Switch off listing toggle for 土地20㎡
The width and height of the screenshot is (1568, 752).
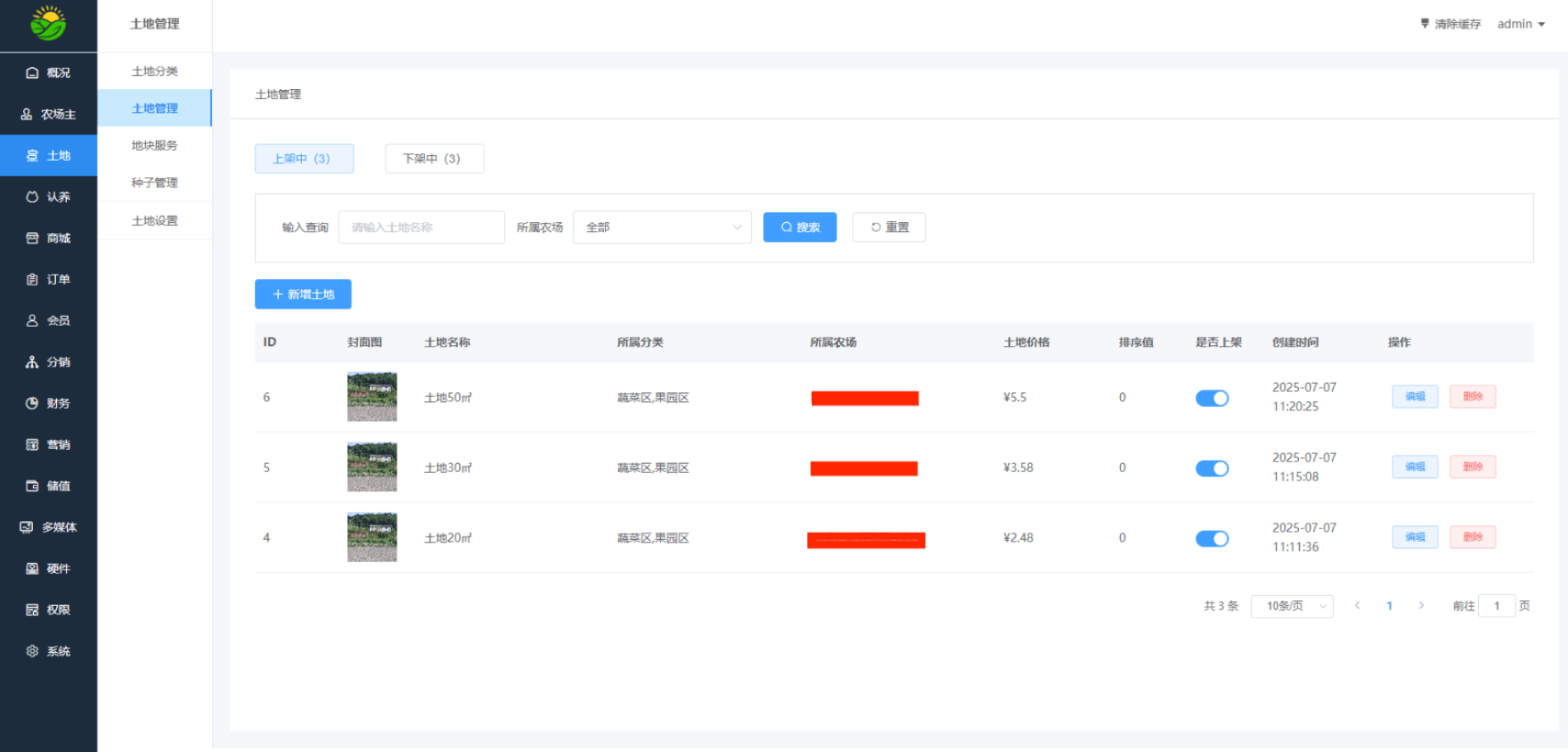point(1211,538)
